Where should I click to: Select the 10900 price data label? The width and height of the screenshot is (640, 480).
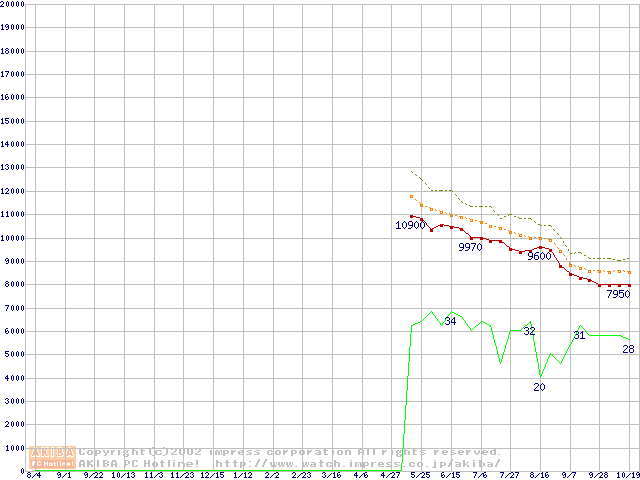pyautogui.click(x=411, y=225)
